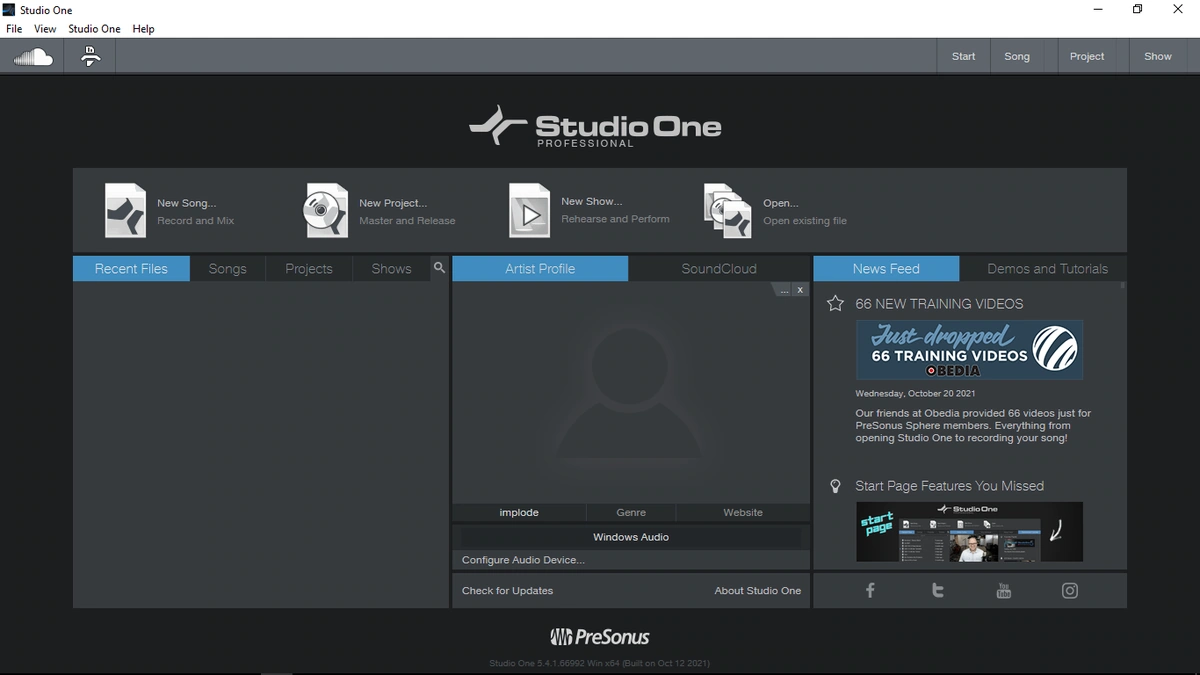Click the search magnifier in Recent Files
Image resolution: width=1200 pixels, height=675 pixels.
point(439,268)
